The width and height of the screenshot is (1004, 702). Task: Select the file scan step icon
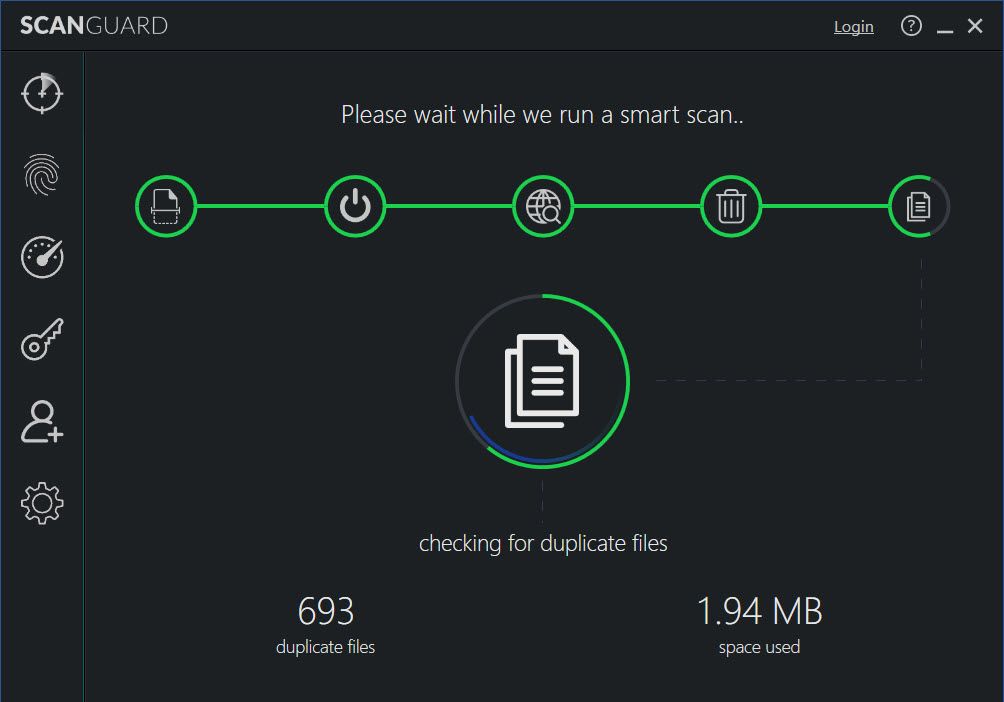166,206
